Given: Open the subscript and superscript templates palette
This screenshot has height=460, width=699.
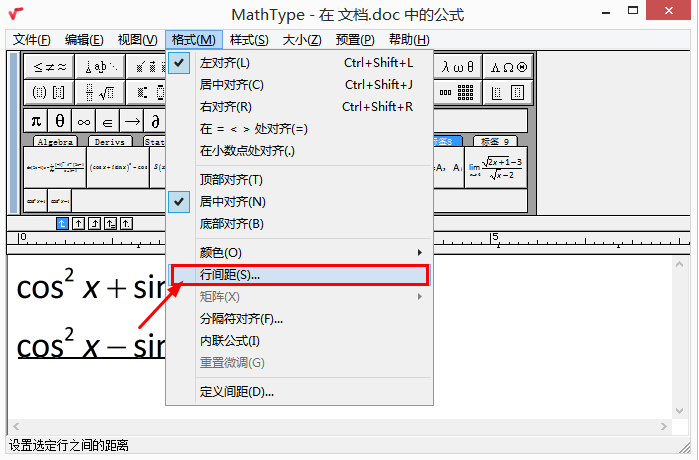Looking at the screenshot, I should point(146,92).
